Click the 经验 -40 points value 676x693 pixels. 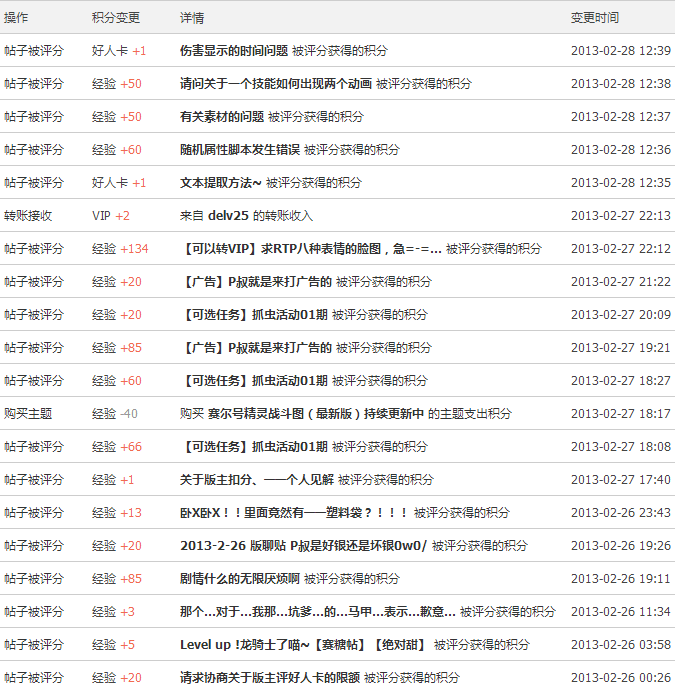(115, 414)
